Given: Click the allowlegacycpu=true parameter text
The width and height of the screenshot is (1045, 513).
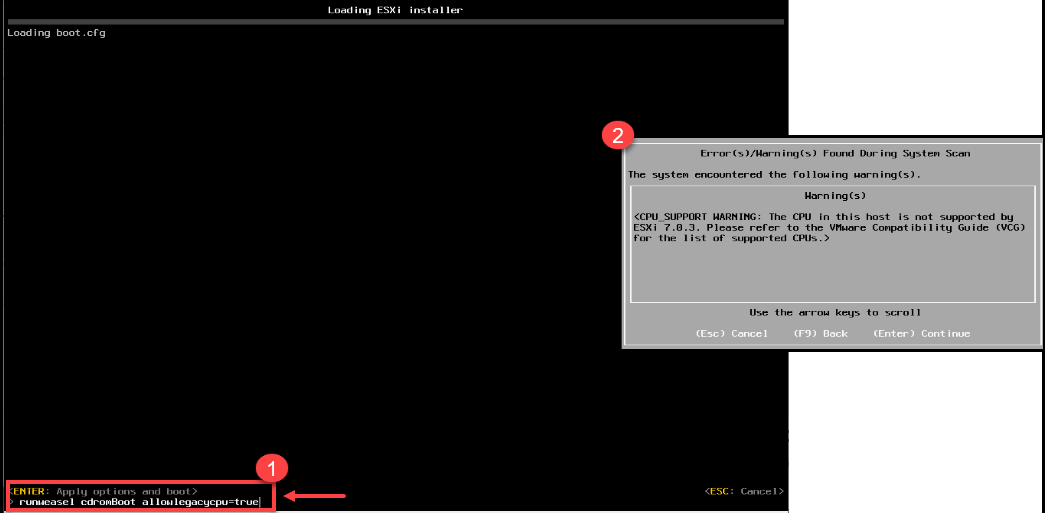Looking at the screenshot, I should (199, 502).
